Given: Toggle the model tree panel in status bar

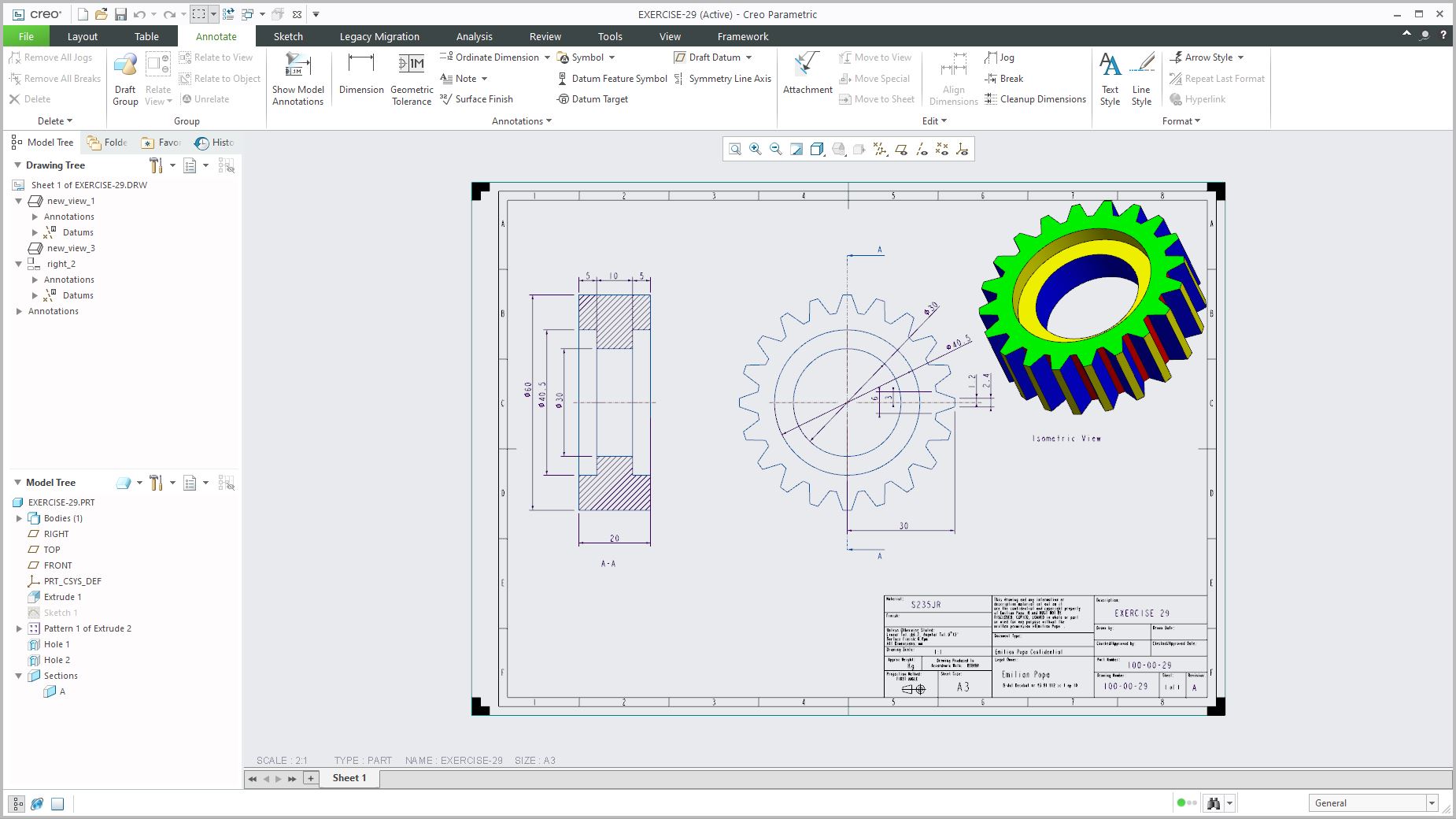Looking at the screenshot, I should 17,804.
